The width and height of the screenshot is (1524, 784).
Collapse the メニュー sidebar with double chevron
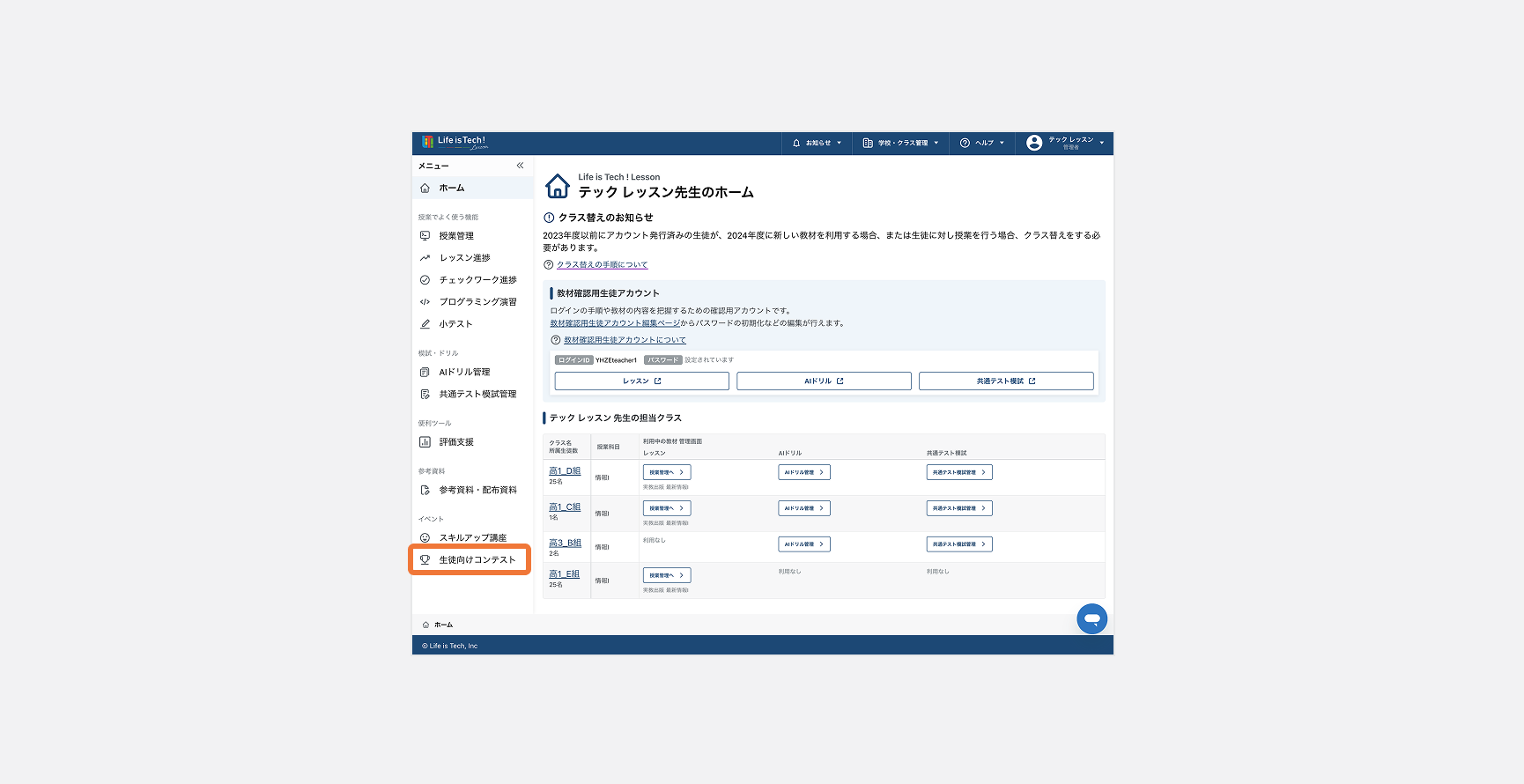(x=520, y=166)
